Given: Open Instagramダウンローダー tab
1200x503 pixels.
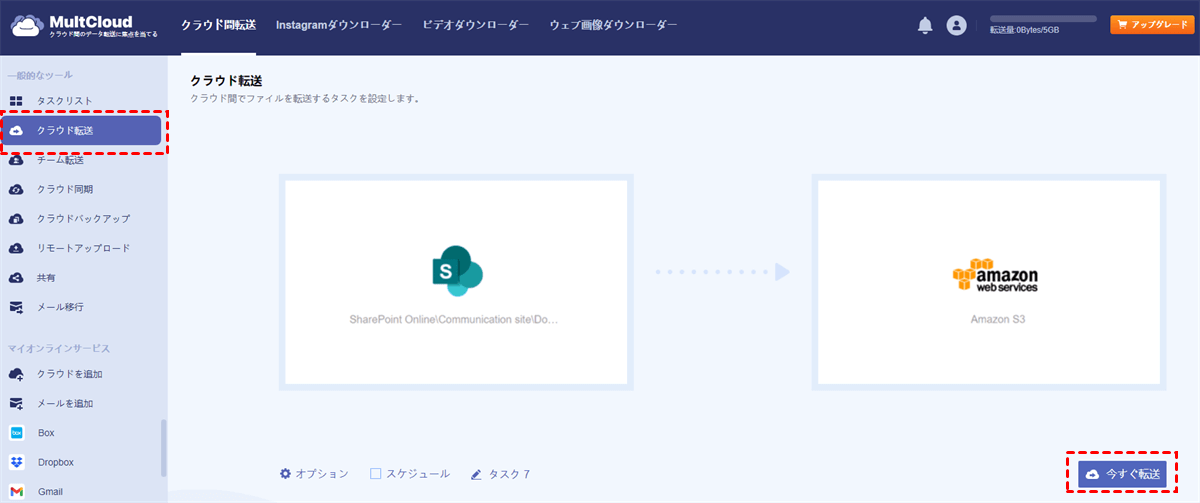Looking at the screenshot, I should click(x=339, y=25).
